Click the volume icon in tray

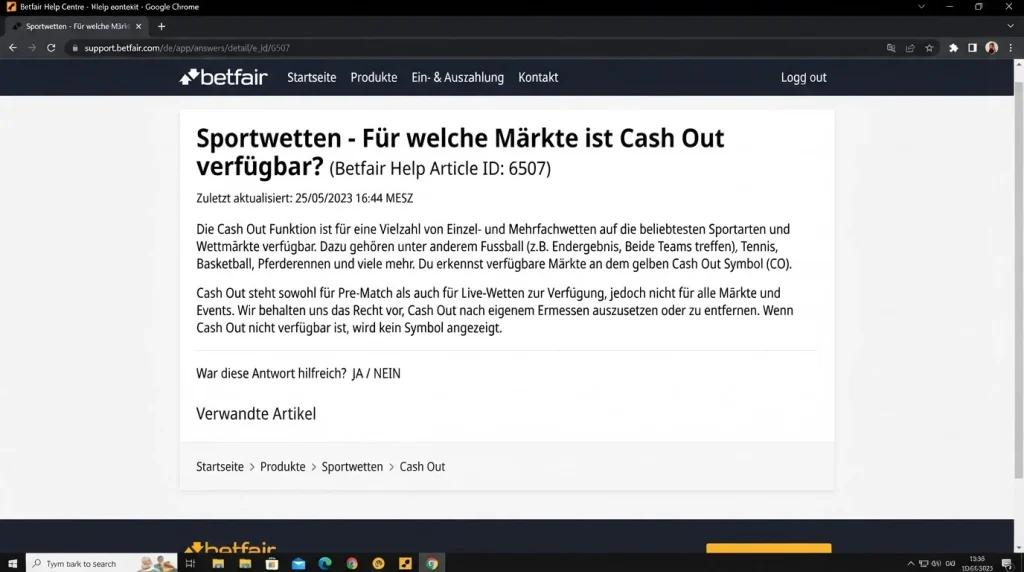pyautogui.click(x=936, y=563)
